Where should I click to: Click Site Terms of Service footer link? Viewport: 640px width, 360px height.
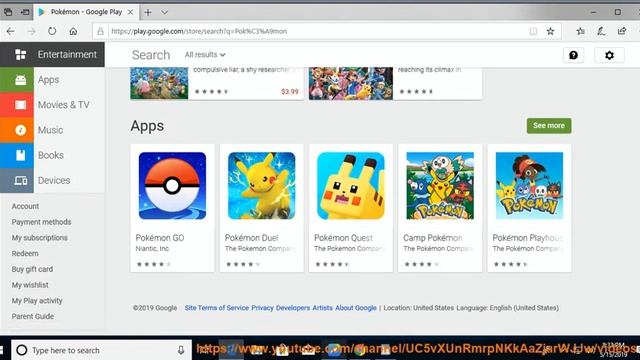(x=217, y=308)
